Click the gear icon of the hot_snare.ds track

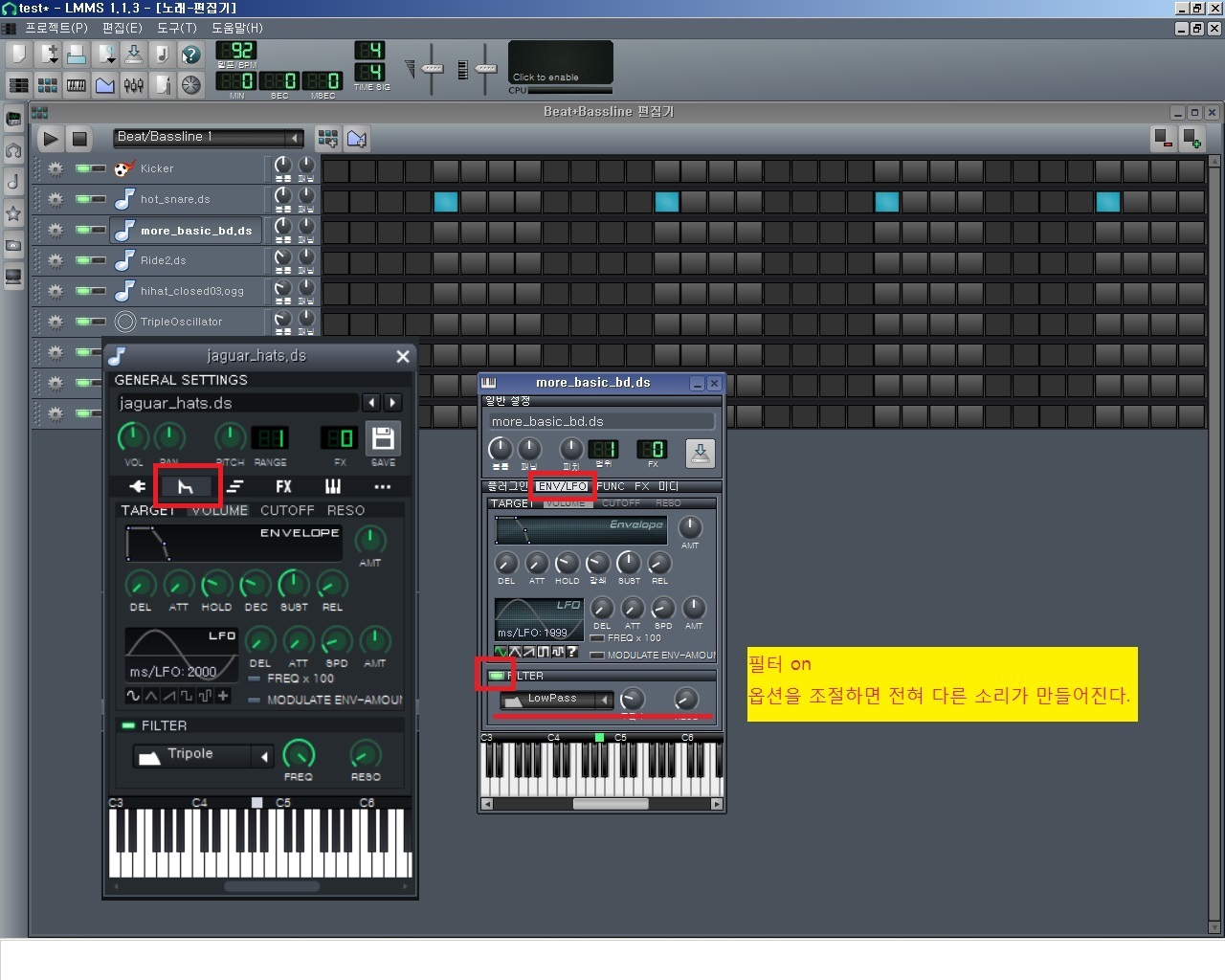point(56,199)
